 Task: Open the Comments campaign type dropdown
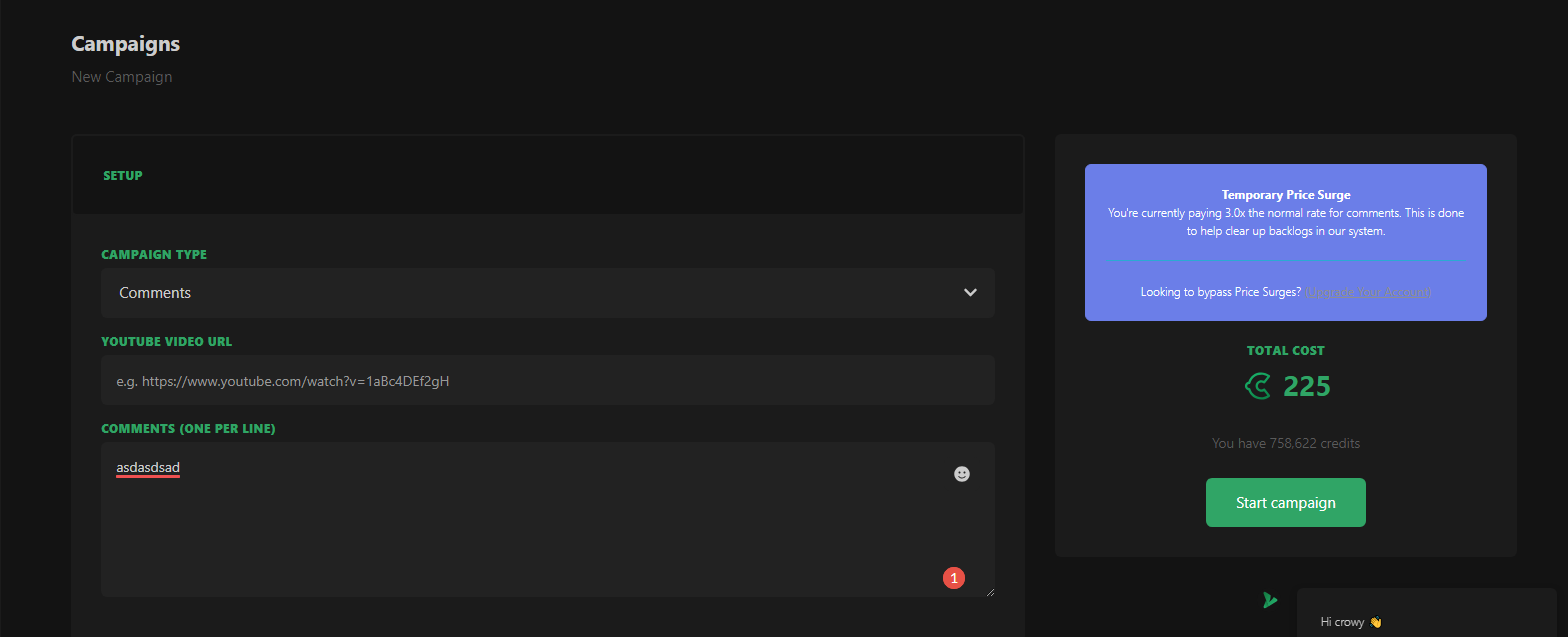(x=547, y=293)
